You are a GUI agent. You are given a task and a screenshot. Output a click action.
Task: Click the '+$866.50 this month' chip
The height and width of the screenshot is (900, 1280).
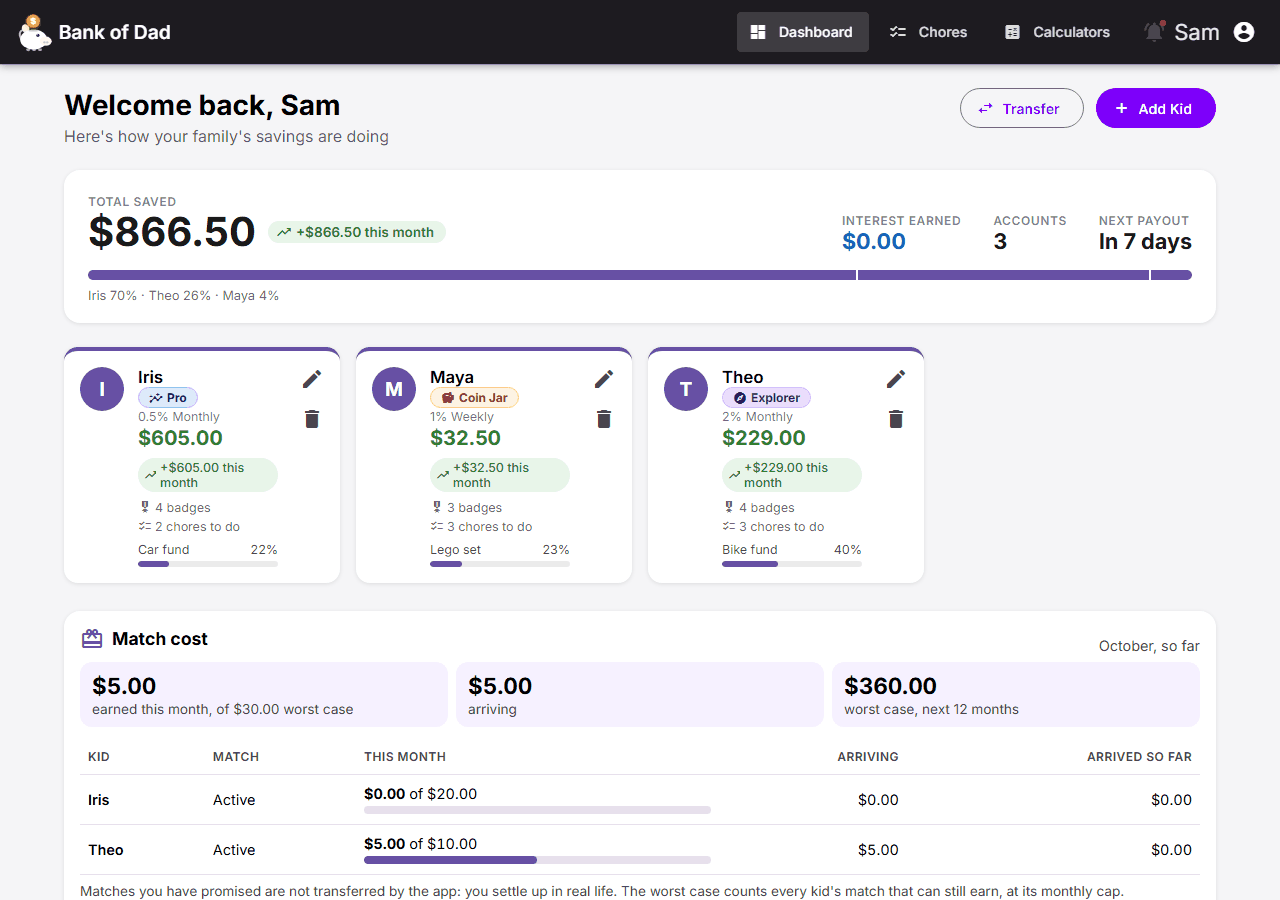coord(357,232)
